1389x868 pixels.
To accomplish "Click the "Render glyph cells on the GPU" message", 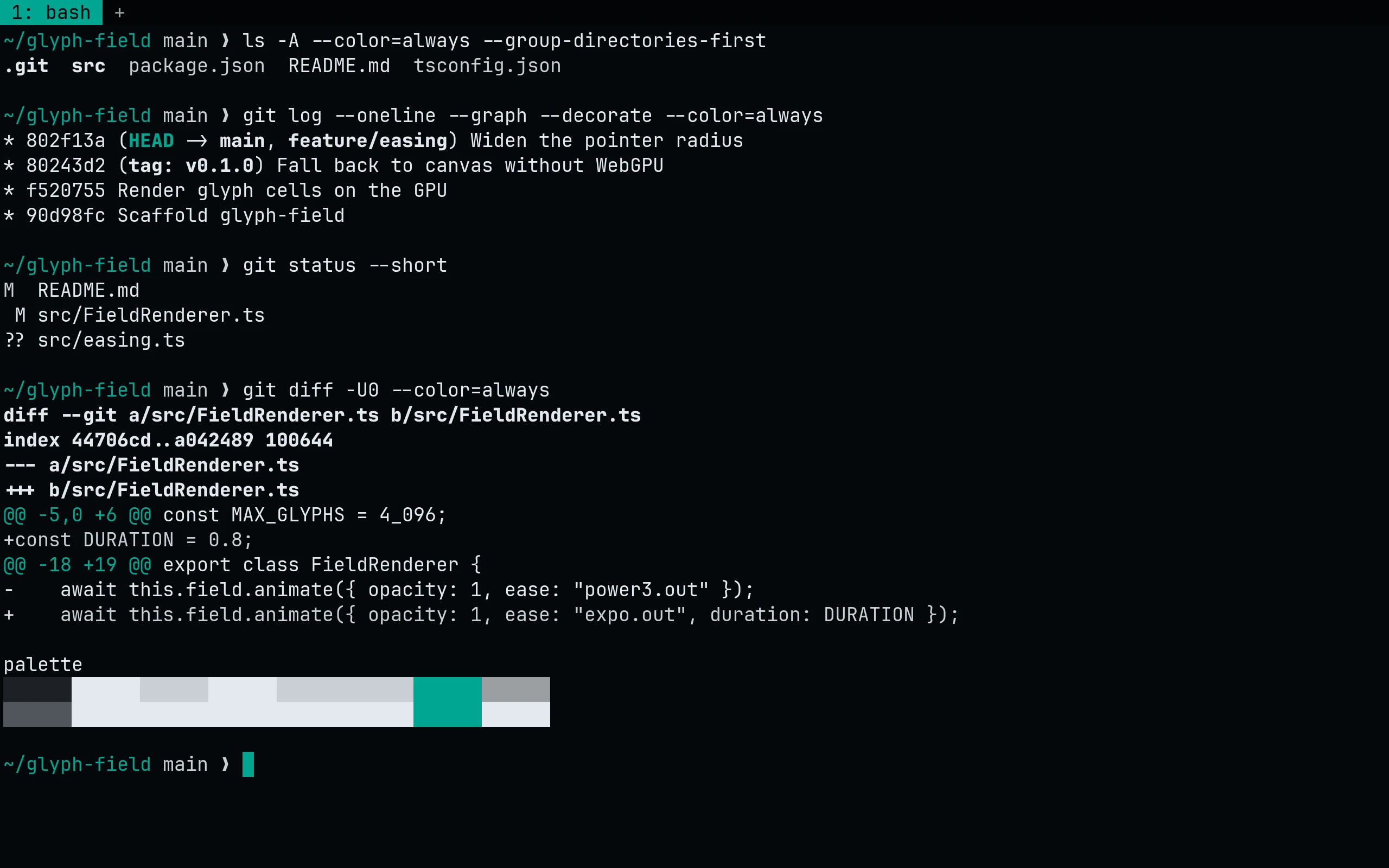I will pos(282,190).
